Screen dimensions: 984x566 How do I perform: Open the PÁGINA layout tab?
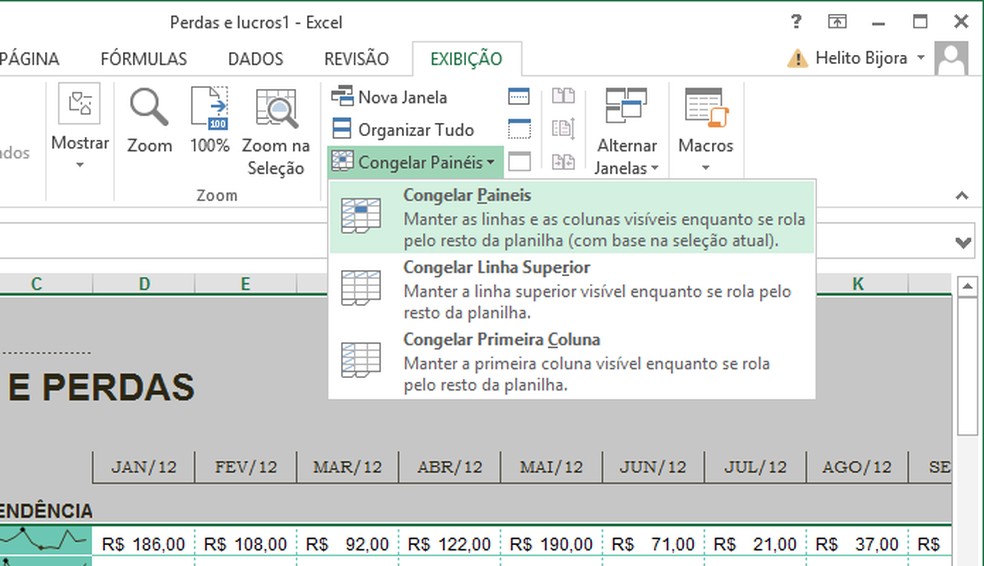[x=29, y=59]
